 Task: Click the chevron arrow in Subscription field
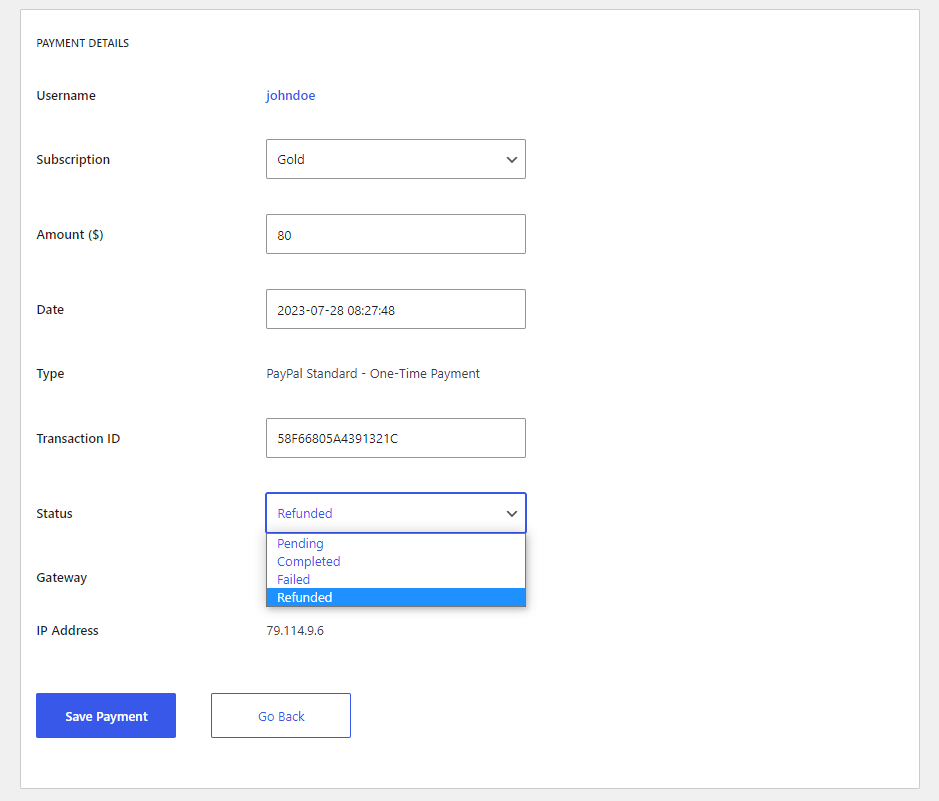tap(511, 160)
